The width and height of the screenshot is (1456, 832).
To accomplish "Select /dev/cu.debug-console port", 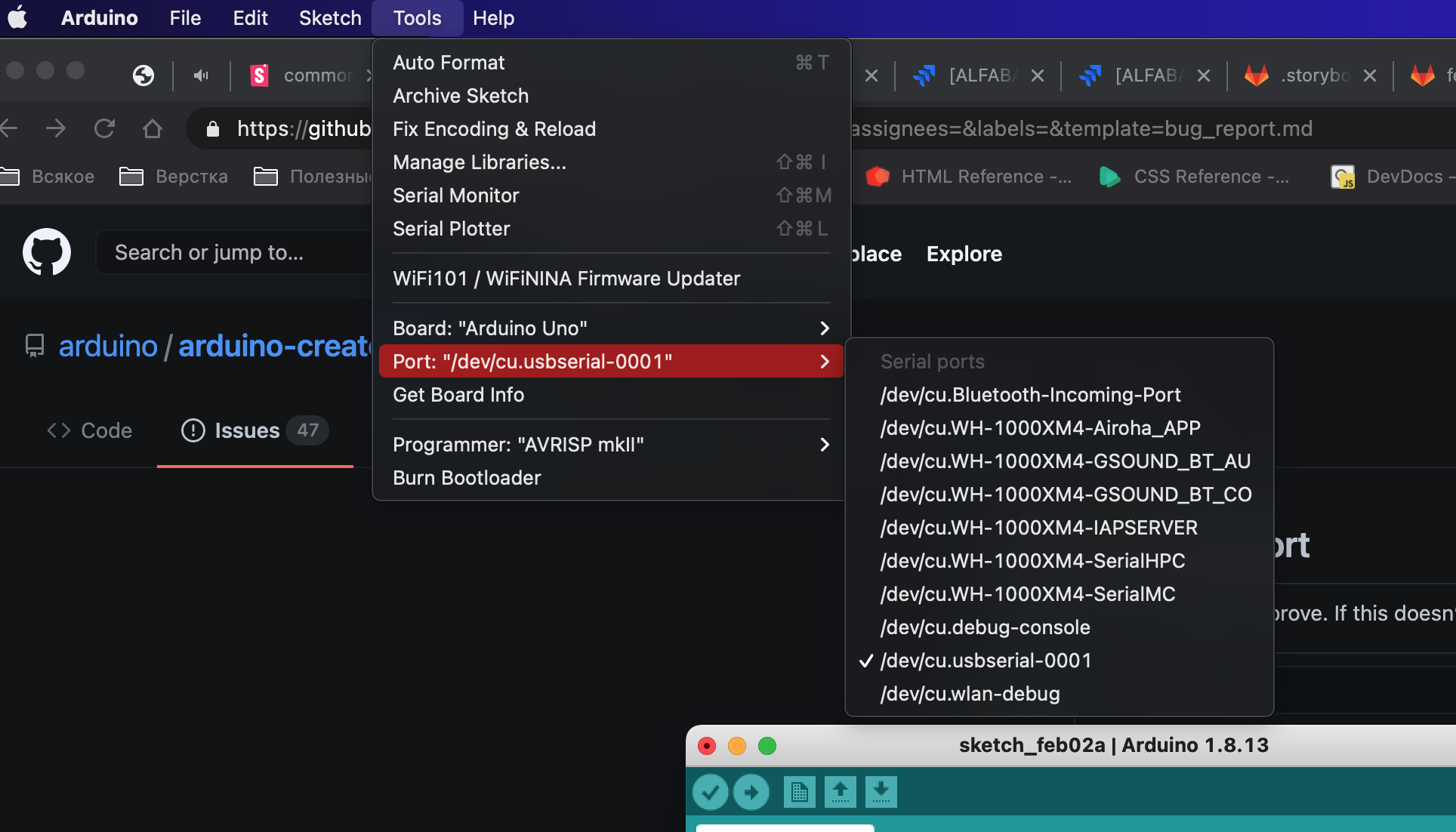I will (x=1059, y=627).
